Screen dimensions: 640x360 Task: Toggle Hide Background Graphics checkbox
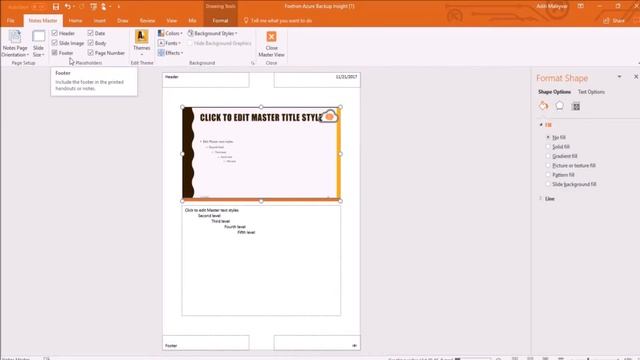[x=190, y=43]
